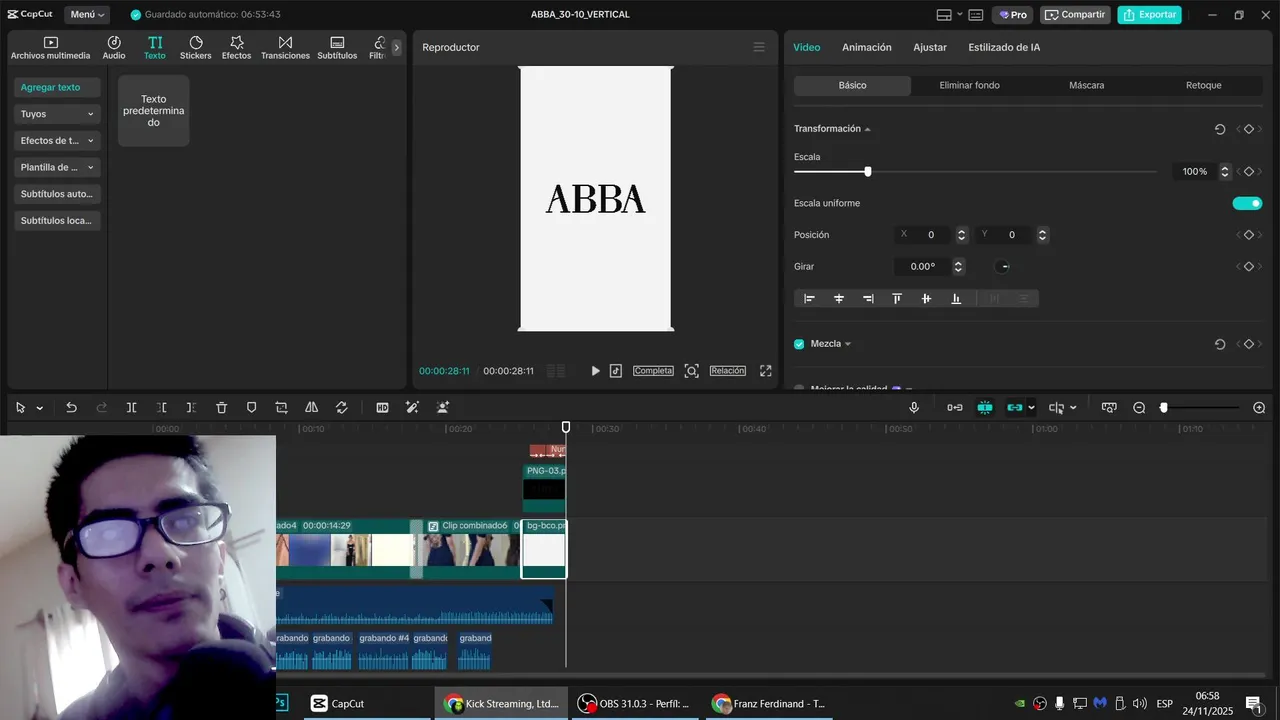Click the Pro upgrade button
The image size is (1280, 720).
[1013, 15]
